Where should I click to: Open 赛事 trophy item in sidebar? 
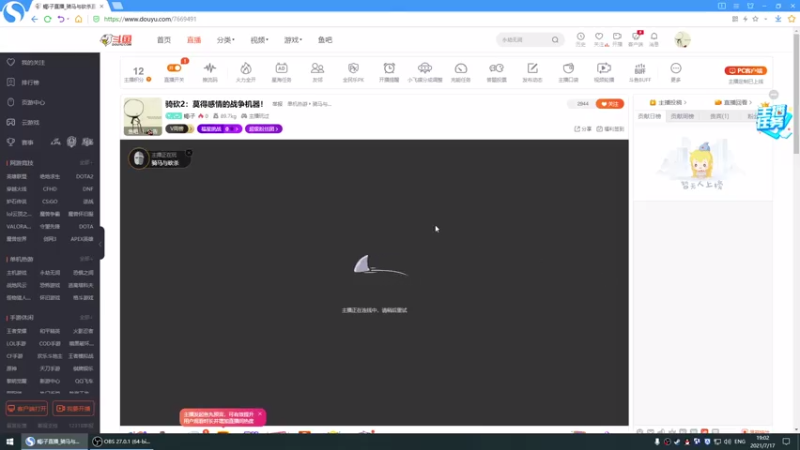pyautogui.click(x=20, y=142)
